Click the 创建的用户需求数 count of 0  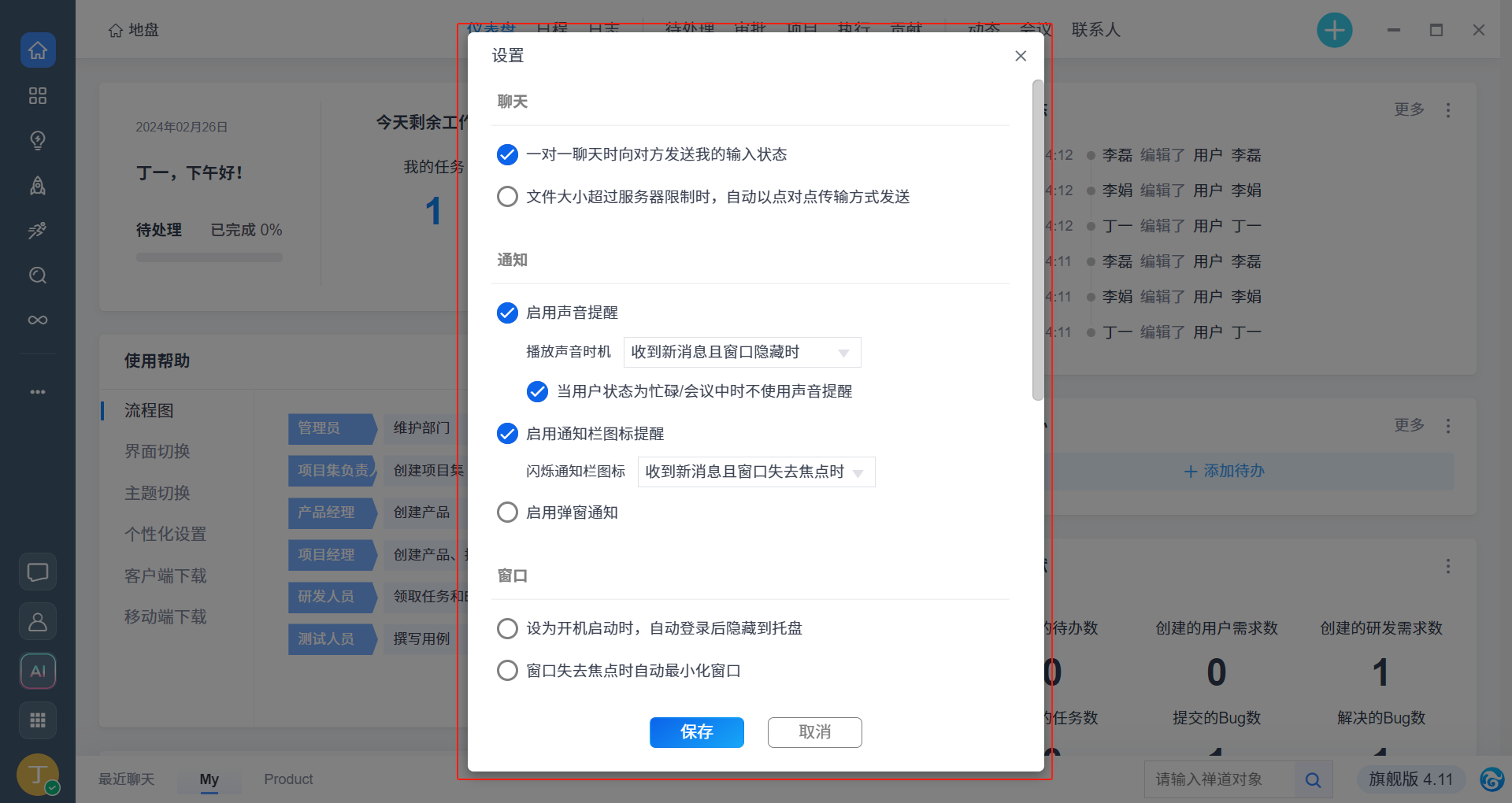point(1216,673)
